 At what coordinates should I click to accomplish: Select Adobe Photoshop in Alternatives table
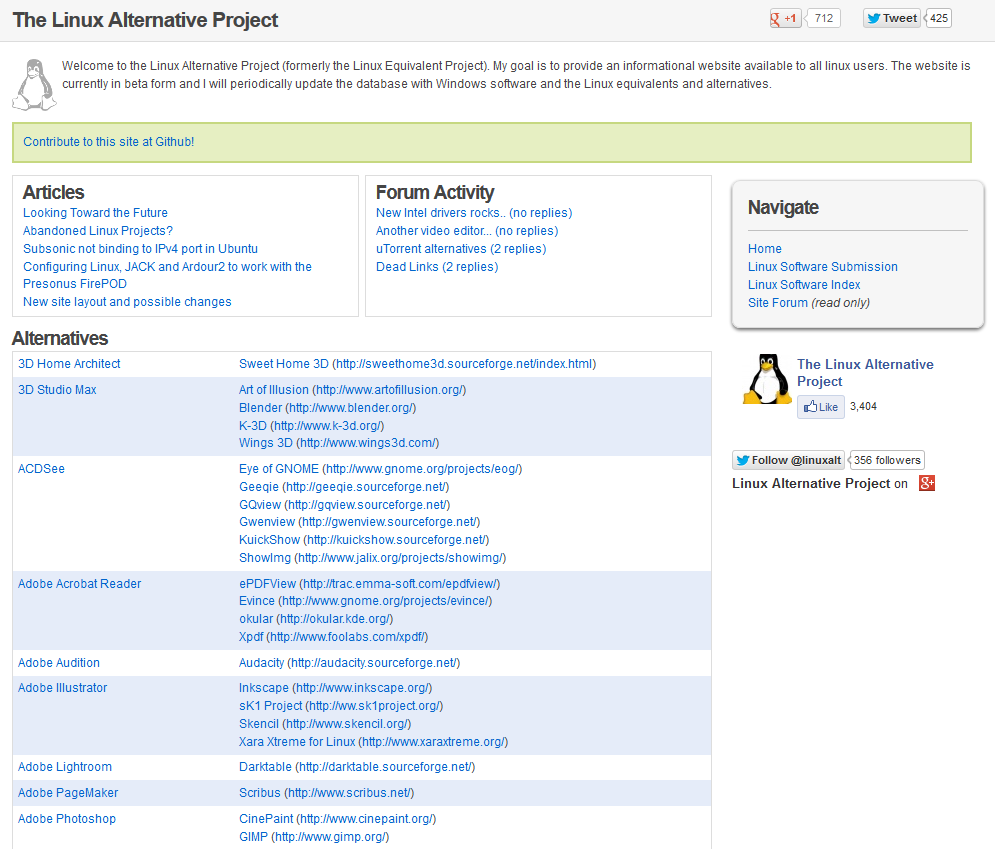[x=67, y=819]
